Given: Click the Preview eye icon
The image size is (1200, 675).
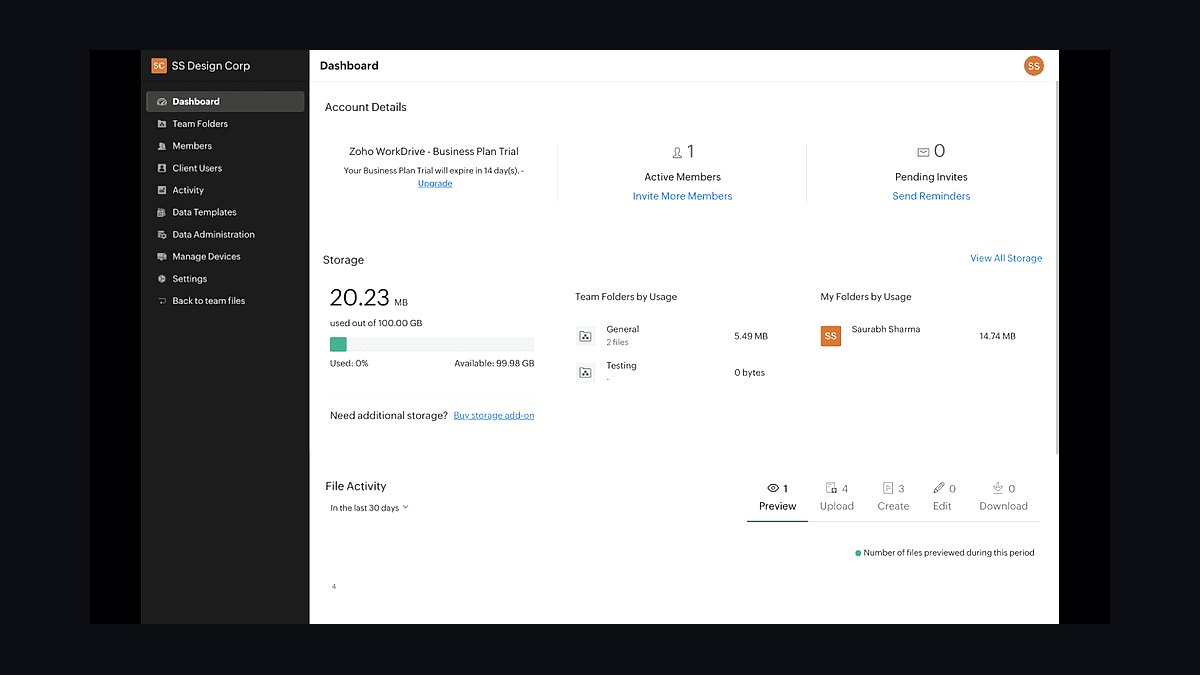Looking at the screenshot, I should (x=773, y=489).
